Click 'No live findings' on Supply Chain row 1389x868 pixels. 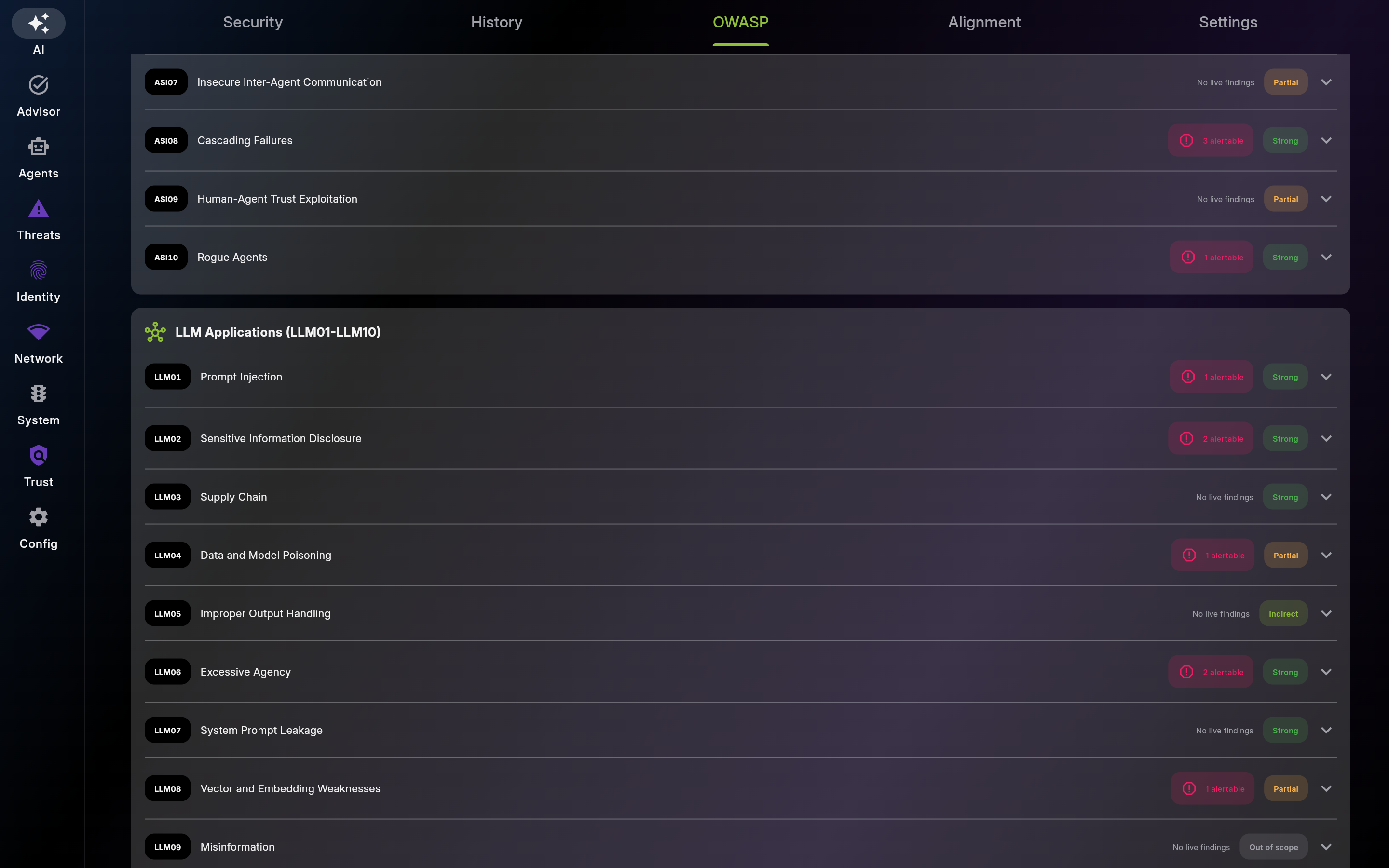pyautogui.click(x=1224, y=497)
